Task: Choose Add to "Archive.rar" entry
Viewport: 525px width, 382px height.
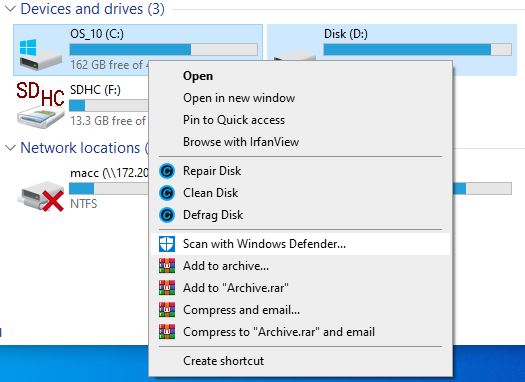Action: coord(300,288)
